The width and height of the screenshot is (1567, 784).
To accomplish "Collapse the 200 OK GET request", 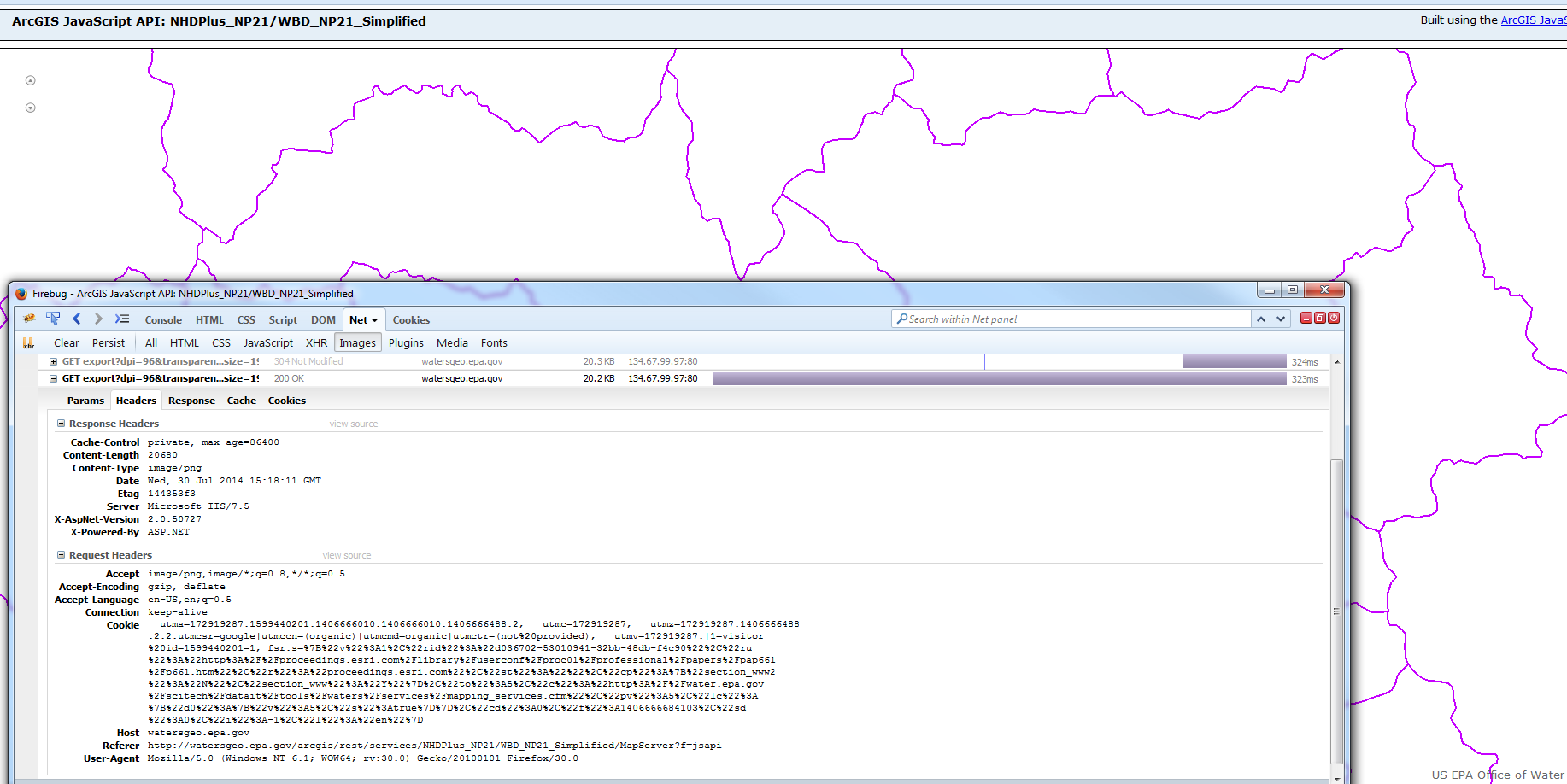I will 53,378.
